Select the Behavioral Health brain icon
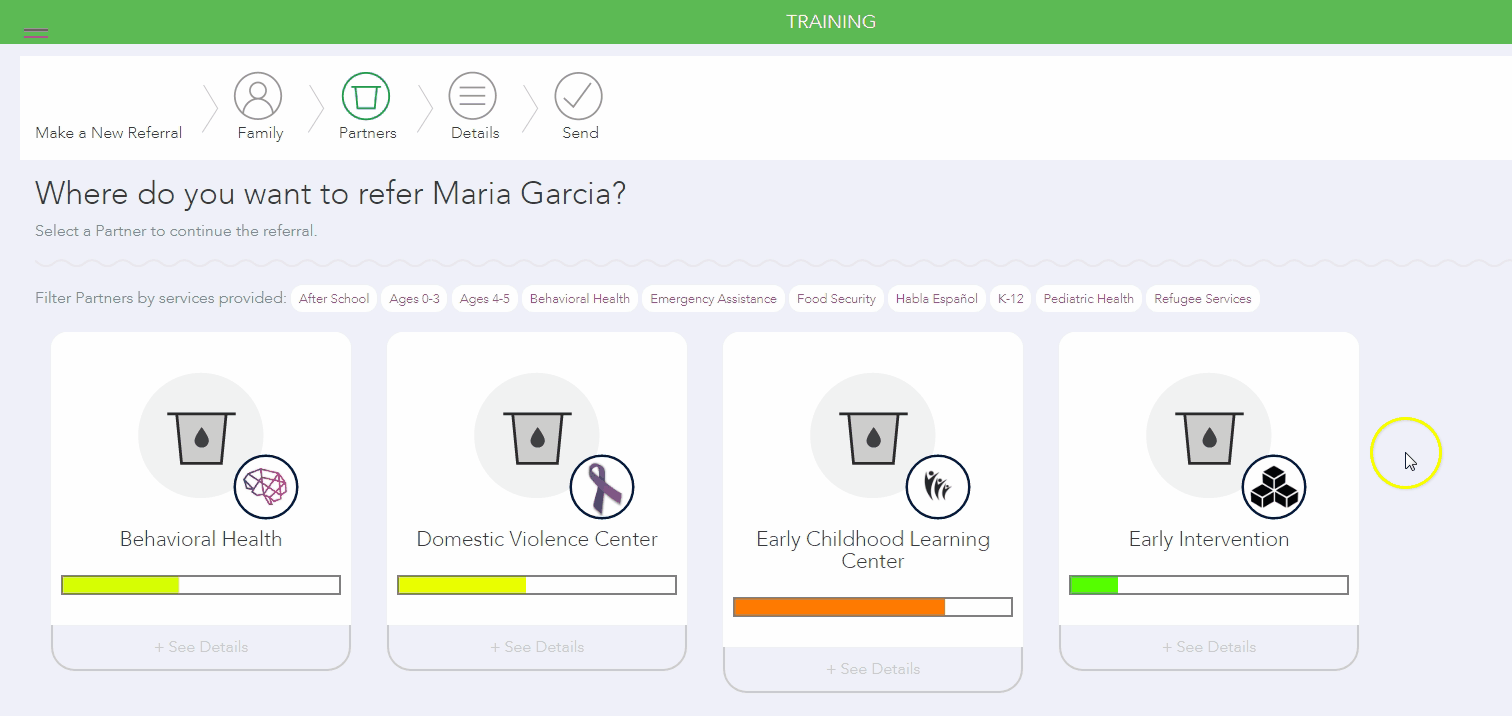Screen dimensions: 1512x716 [266, 487]
